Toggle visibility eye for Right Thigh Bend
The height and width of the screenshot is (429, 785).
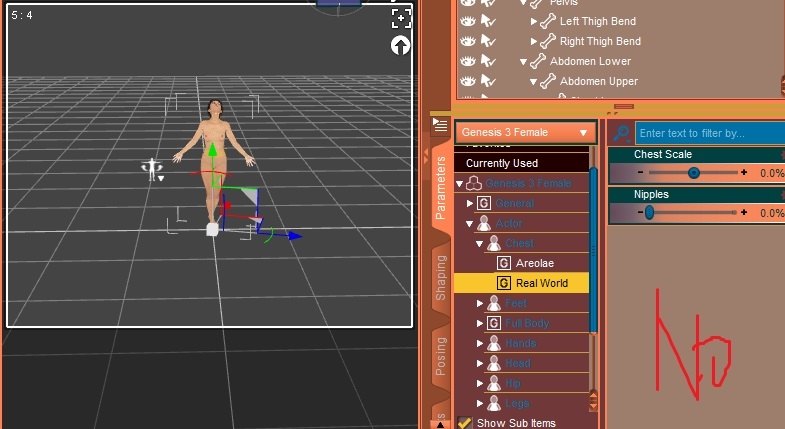[468, 41]
